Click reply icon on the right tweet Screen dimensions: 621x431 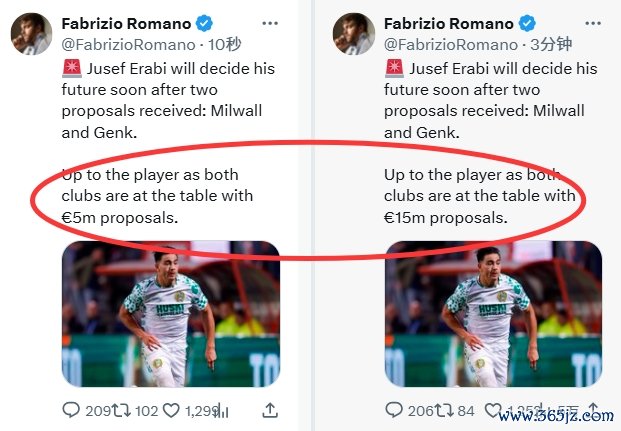(394, 410)
